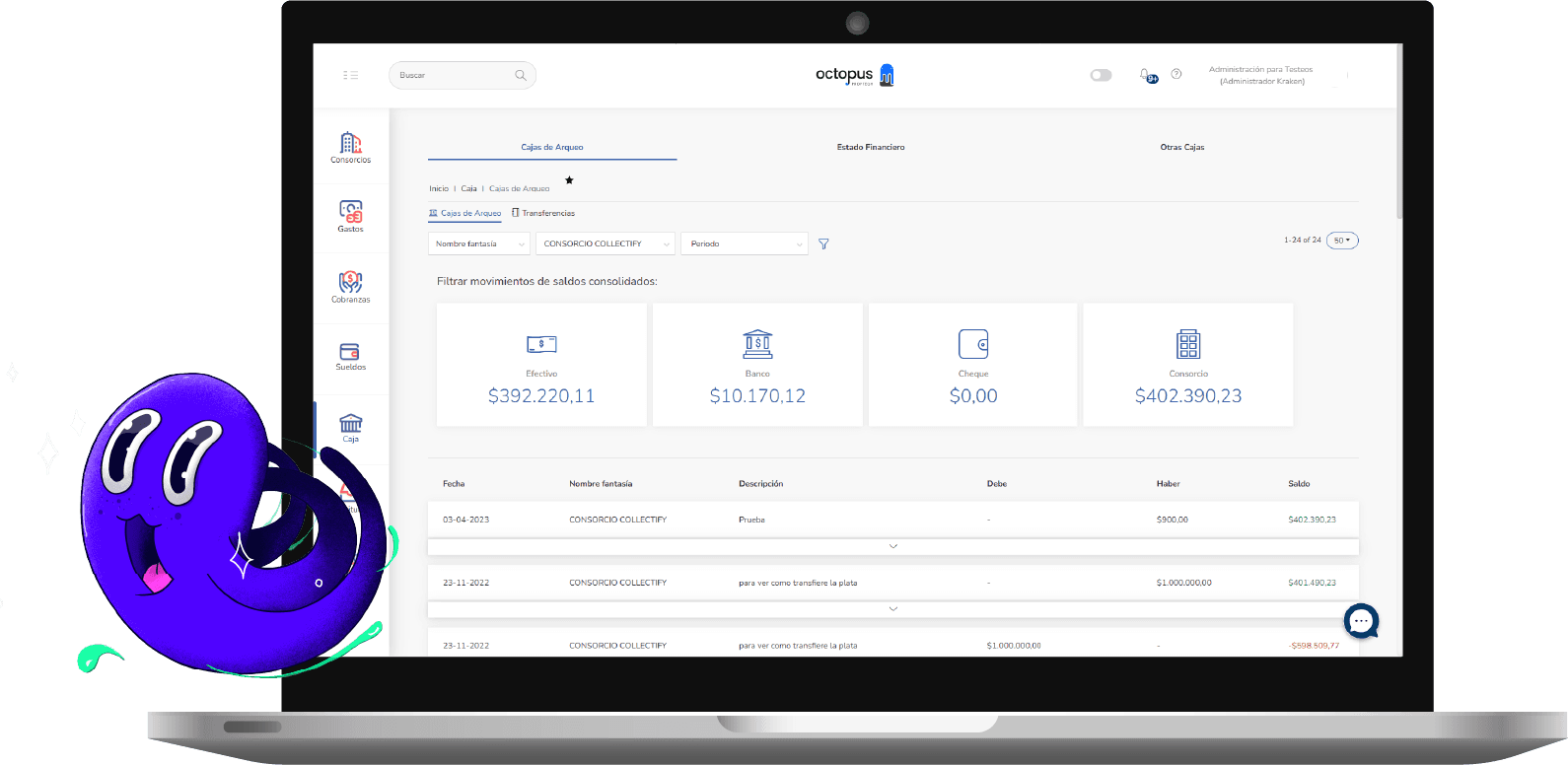Switch to the Estado Financiero tab

coord(871,147)
